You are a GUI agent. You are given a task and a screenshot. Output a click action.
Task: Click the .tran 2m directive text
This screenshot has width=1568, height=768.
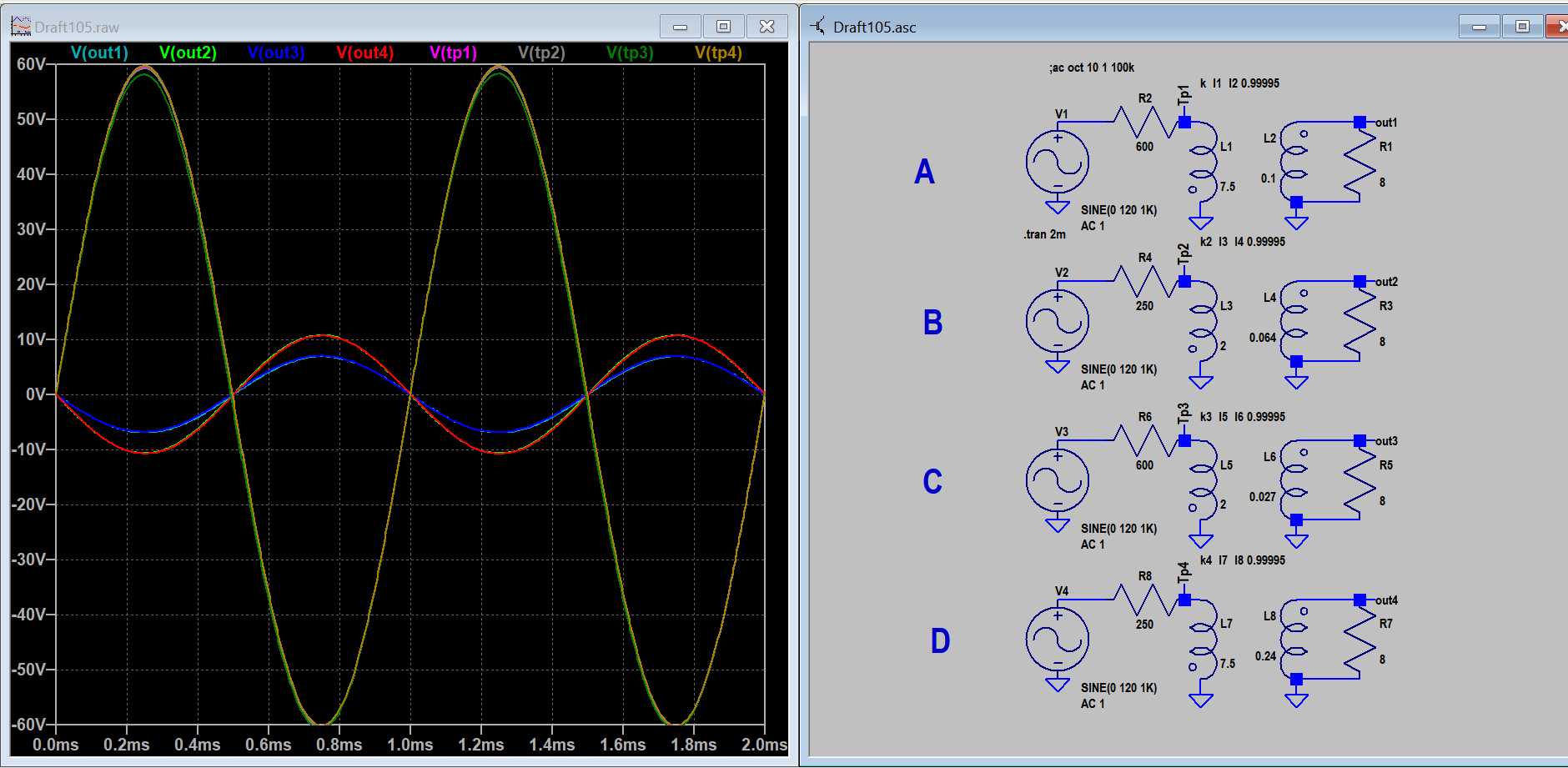(x=1045, y=234)
